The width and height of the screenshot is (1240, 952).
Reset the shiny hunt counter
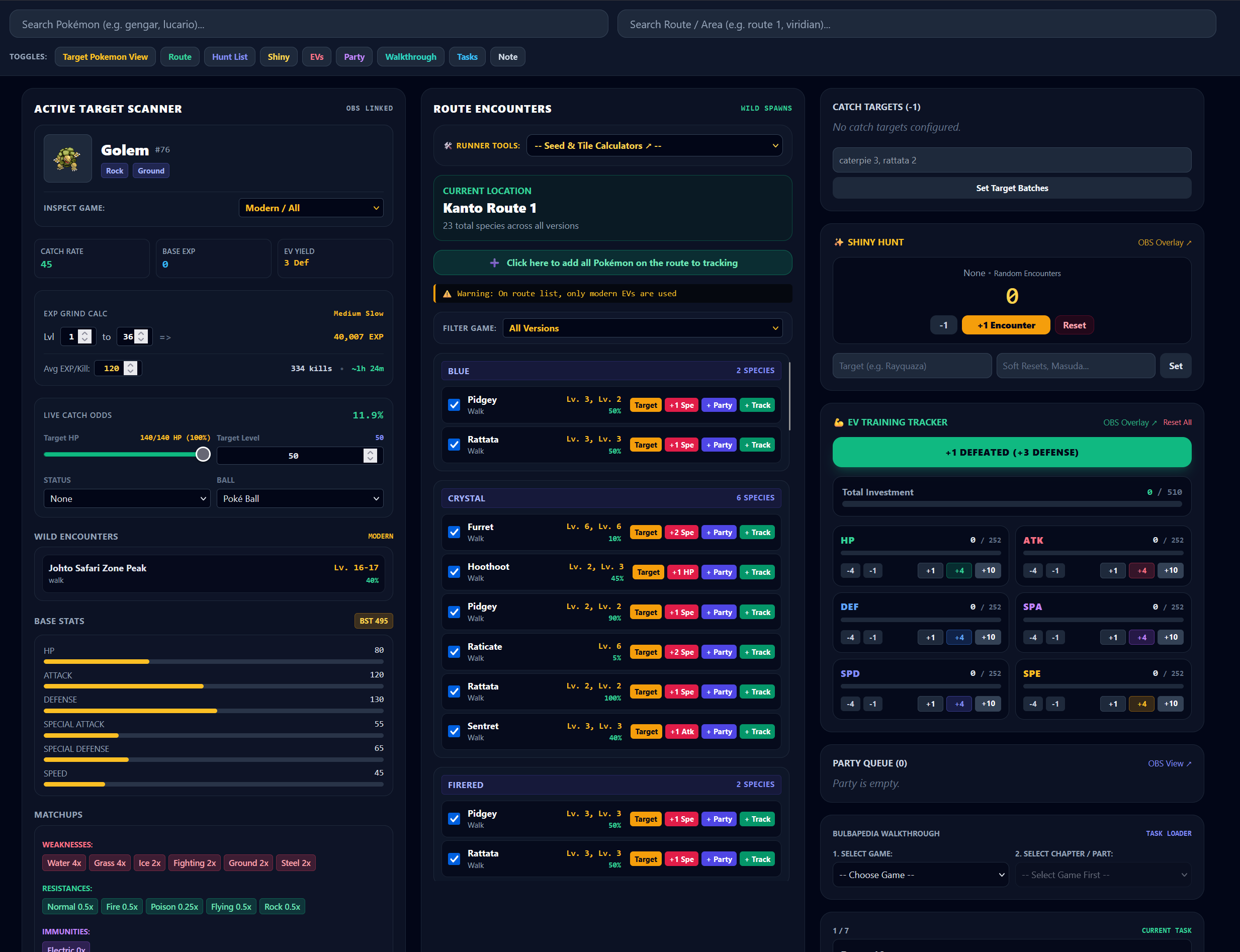[x=1074, y=325]
